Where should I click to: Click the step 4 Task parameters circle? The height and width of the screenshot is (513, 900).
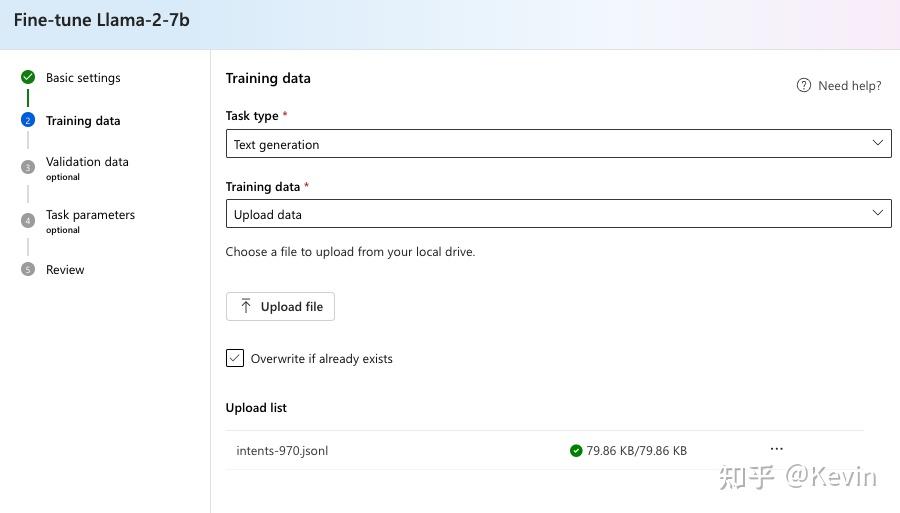(28, 220)
